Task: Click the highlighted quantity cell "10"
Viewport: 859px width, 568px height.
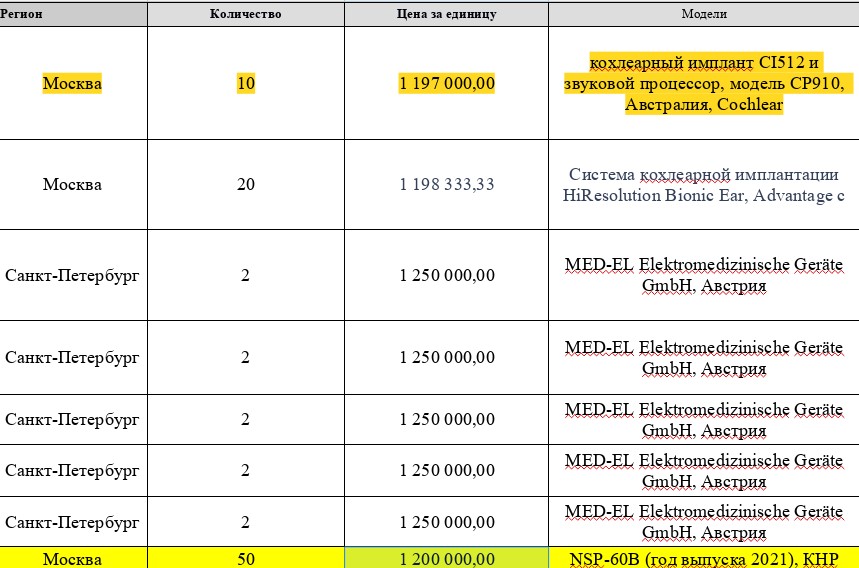Action: [246, 83]
